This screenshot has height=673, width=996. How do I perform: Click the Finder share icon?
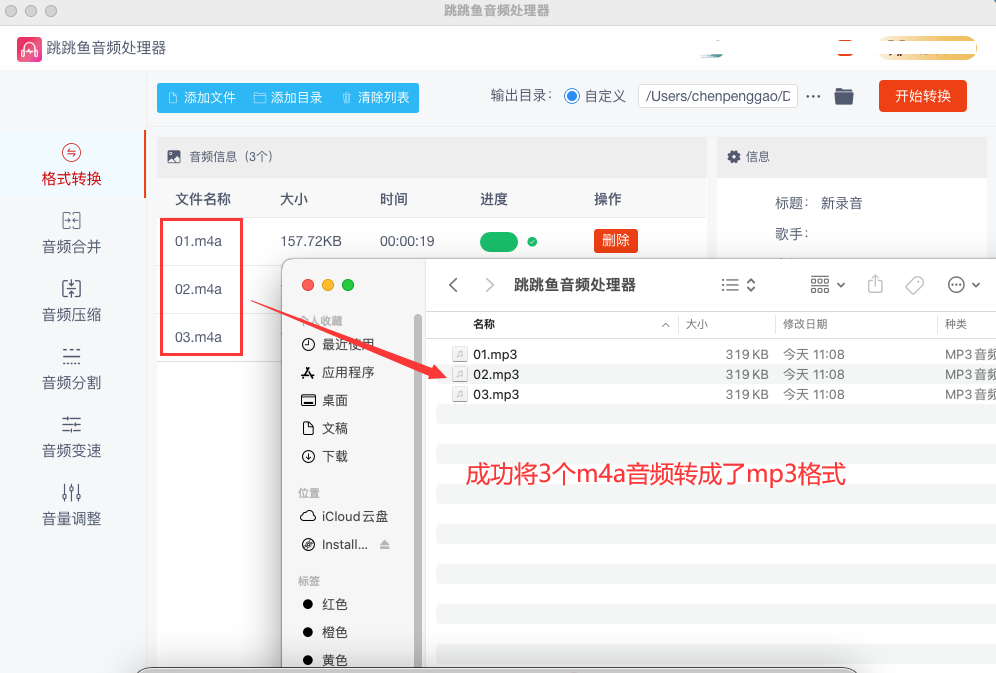coord(875,285)
